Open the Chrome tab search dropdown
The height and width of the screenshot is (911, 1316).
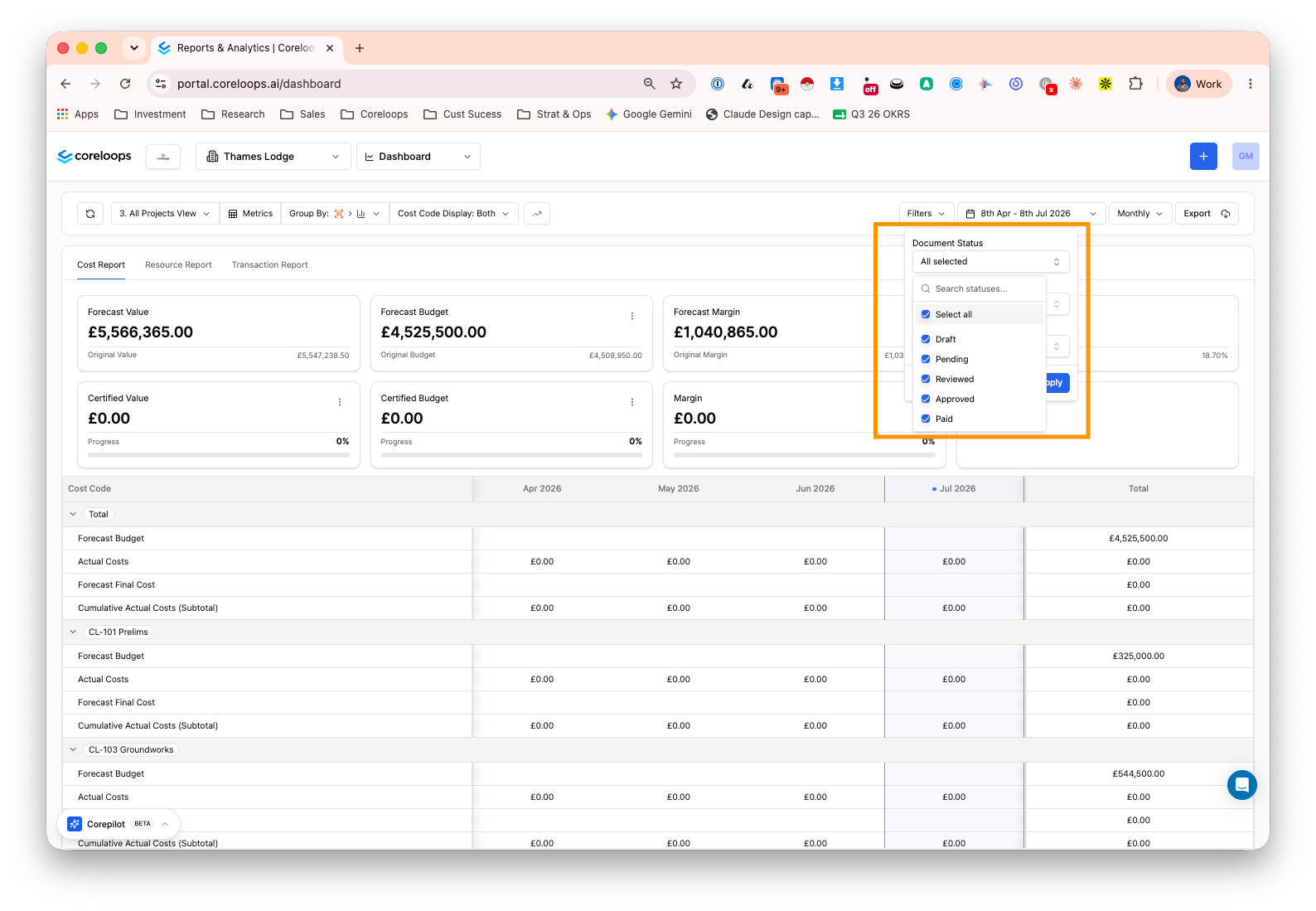tap(134, 48)
